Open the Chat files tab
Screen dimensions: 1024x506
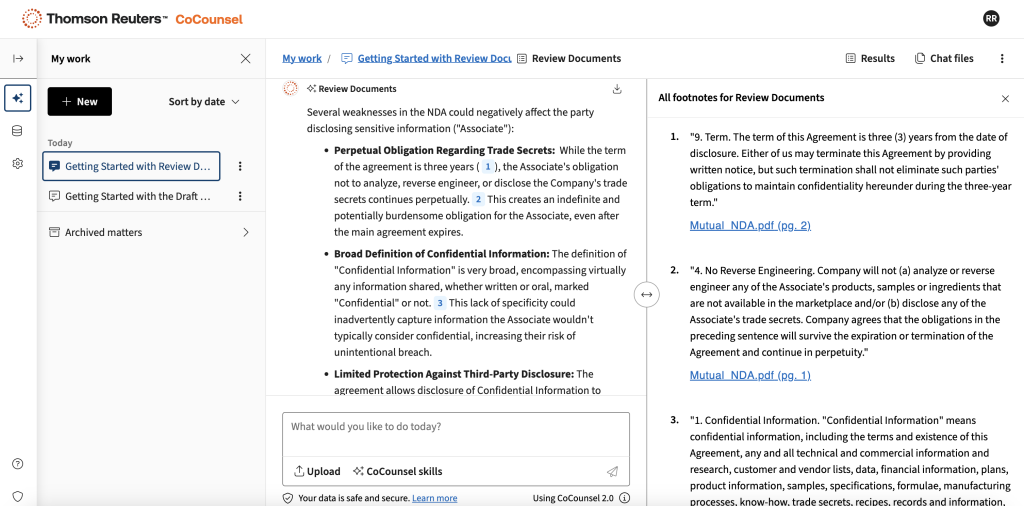tap(943, 59)
